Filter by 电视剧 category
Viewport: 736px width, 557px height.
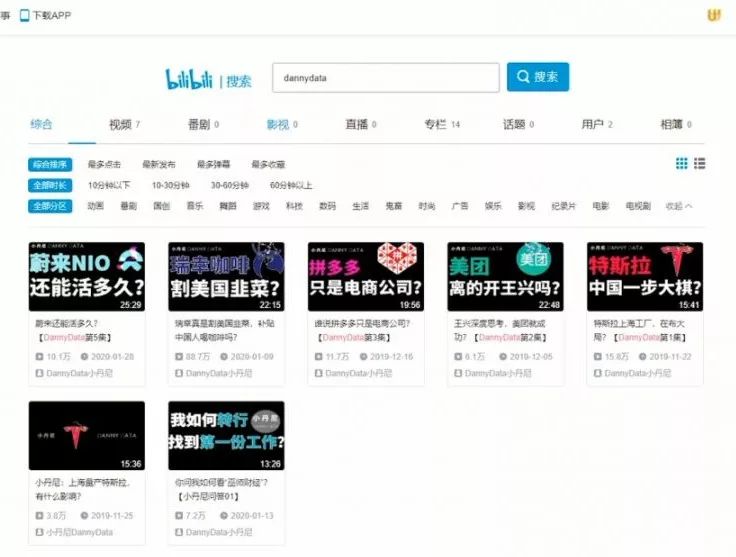point(638,206)
